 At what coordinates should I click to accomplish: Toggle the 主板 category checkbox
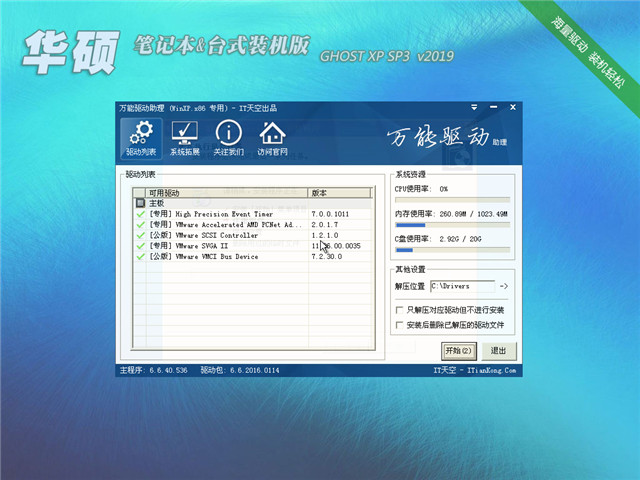[140, 203]
